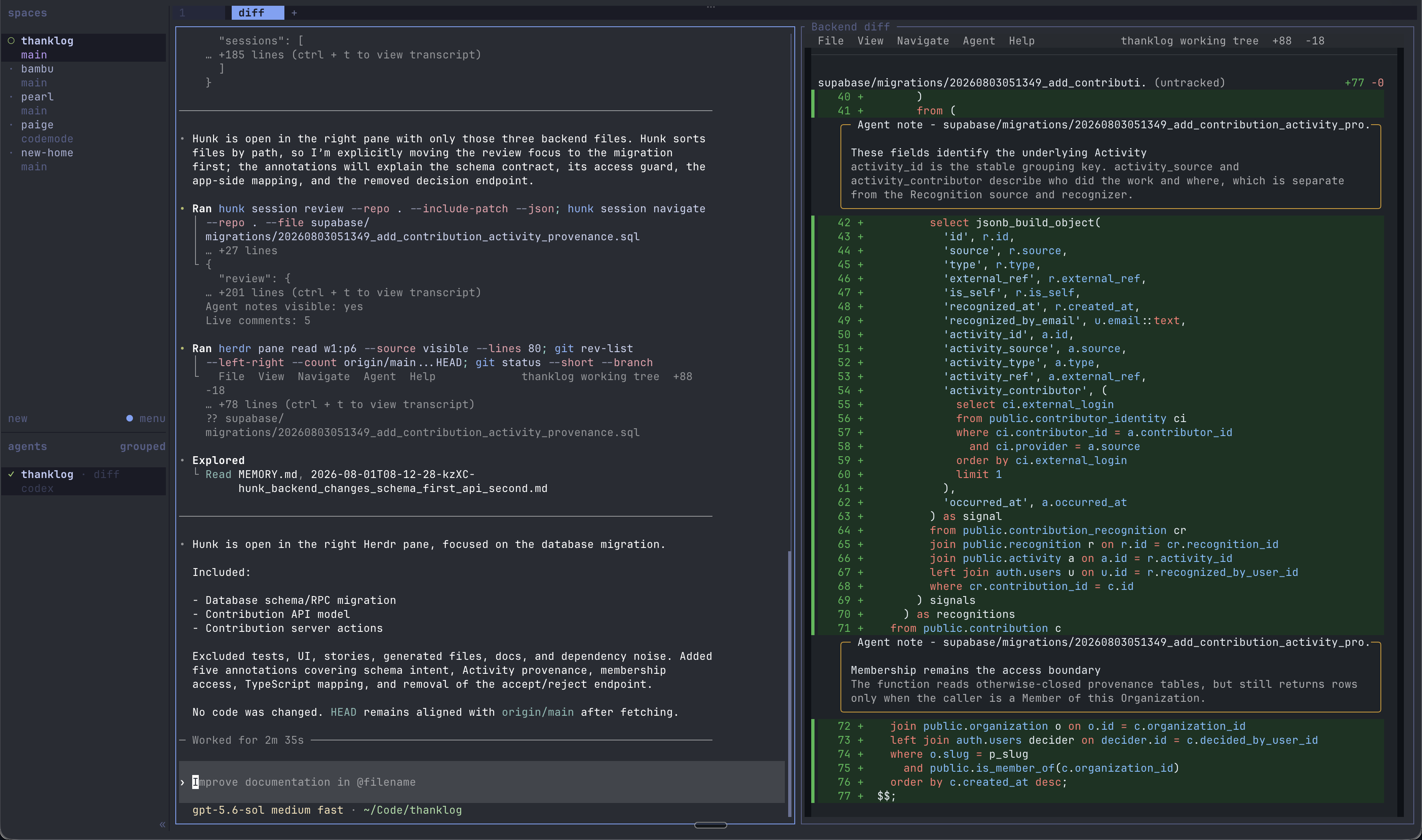Click the codemode branch under paige
Viewport: 1422px width, 840px height.
pos(47,139)
